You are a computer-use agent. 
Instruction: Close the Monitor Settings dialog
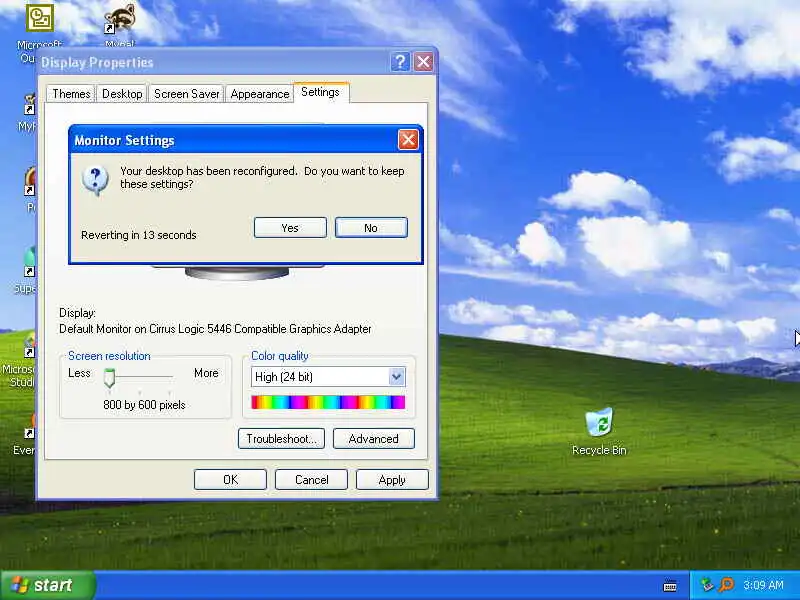point(408,139)
